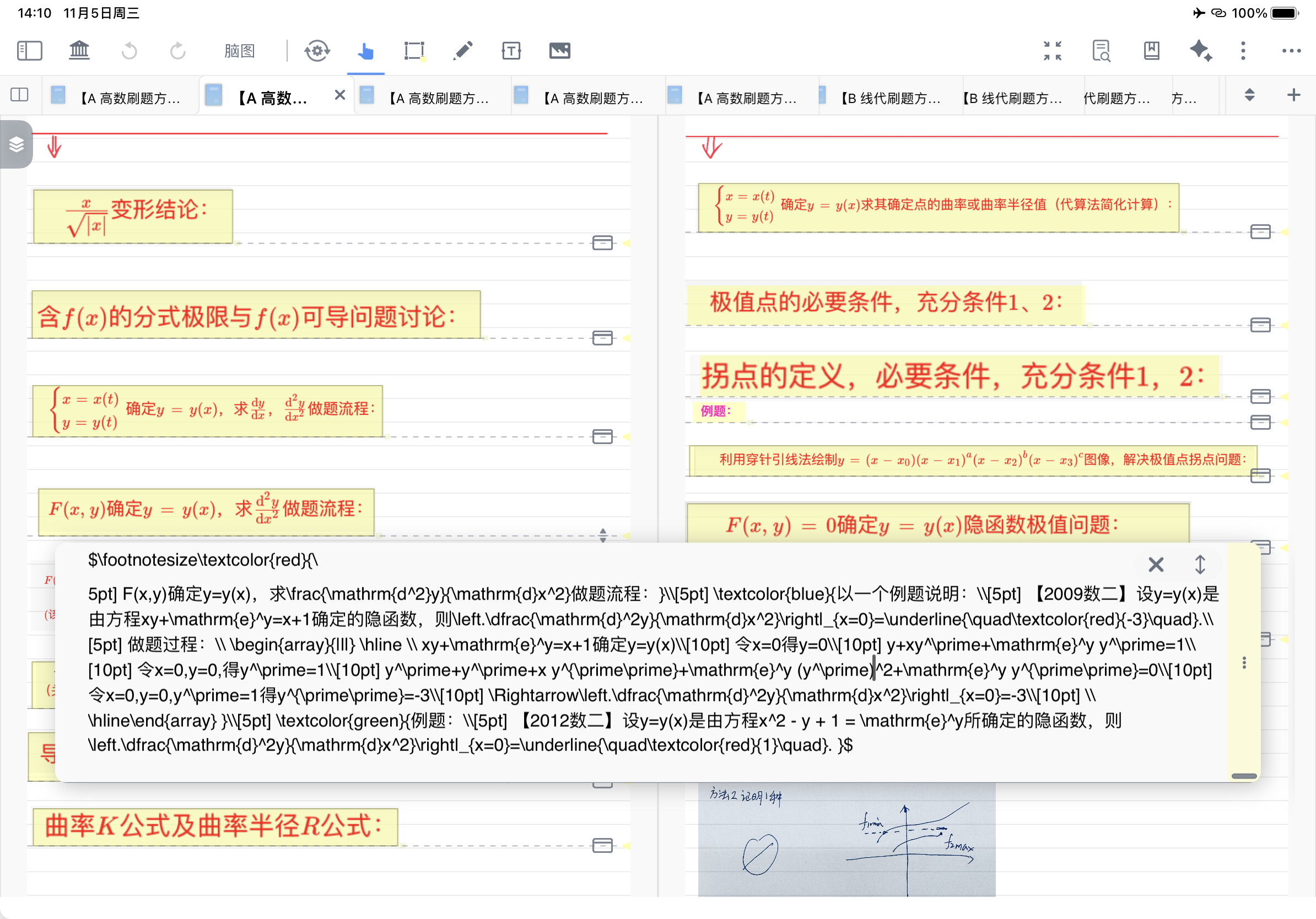Add a new tab with plus button
The width and height of the screenshot is (1316, 919).
coord(1293,95)
